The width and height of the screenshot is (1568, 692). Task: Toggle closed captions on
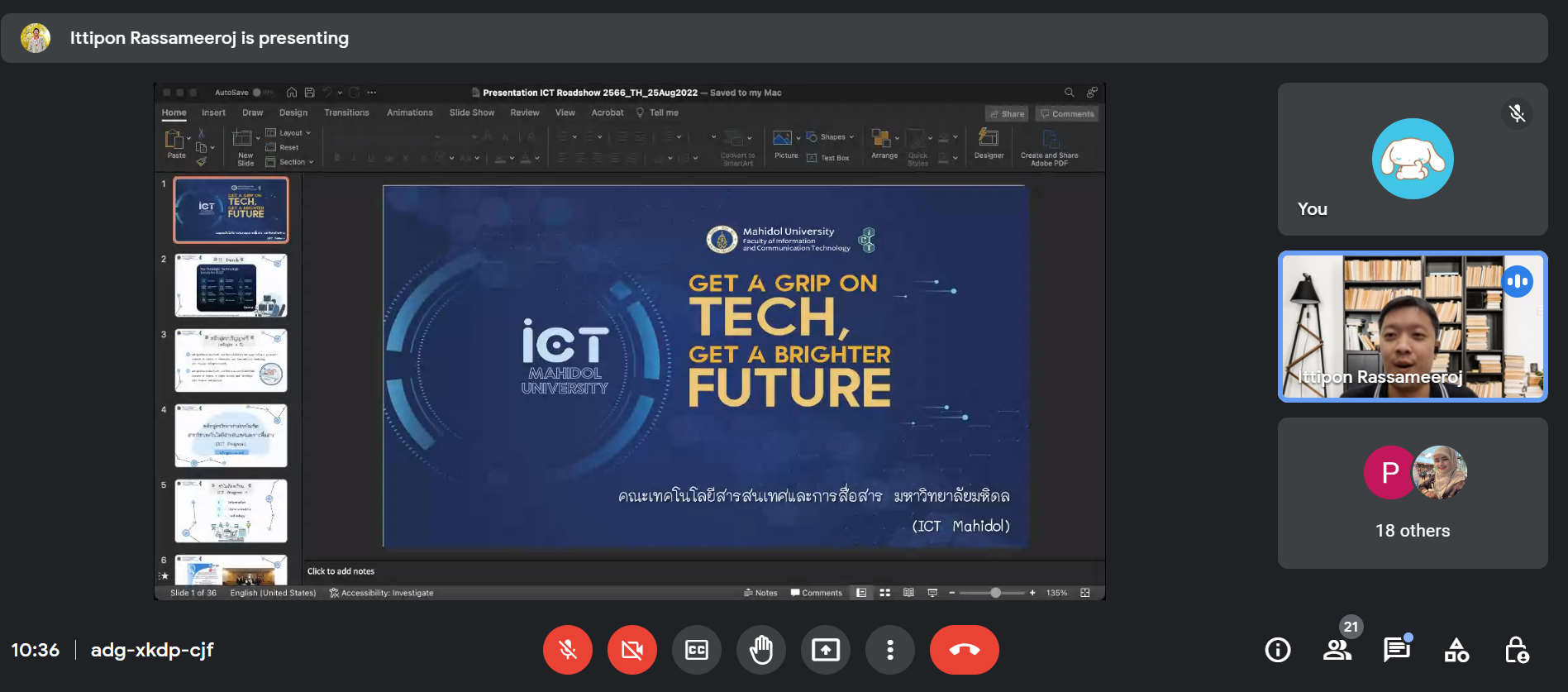point(696,650)
